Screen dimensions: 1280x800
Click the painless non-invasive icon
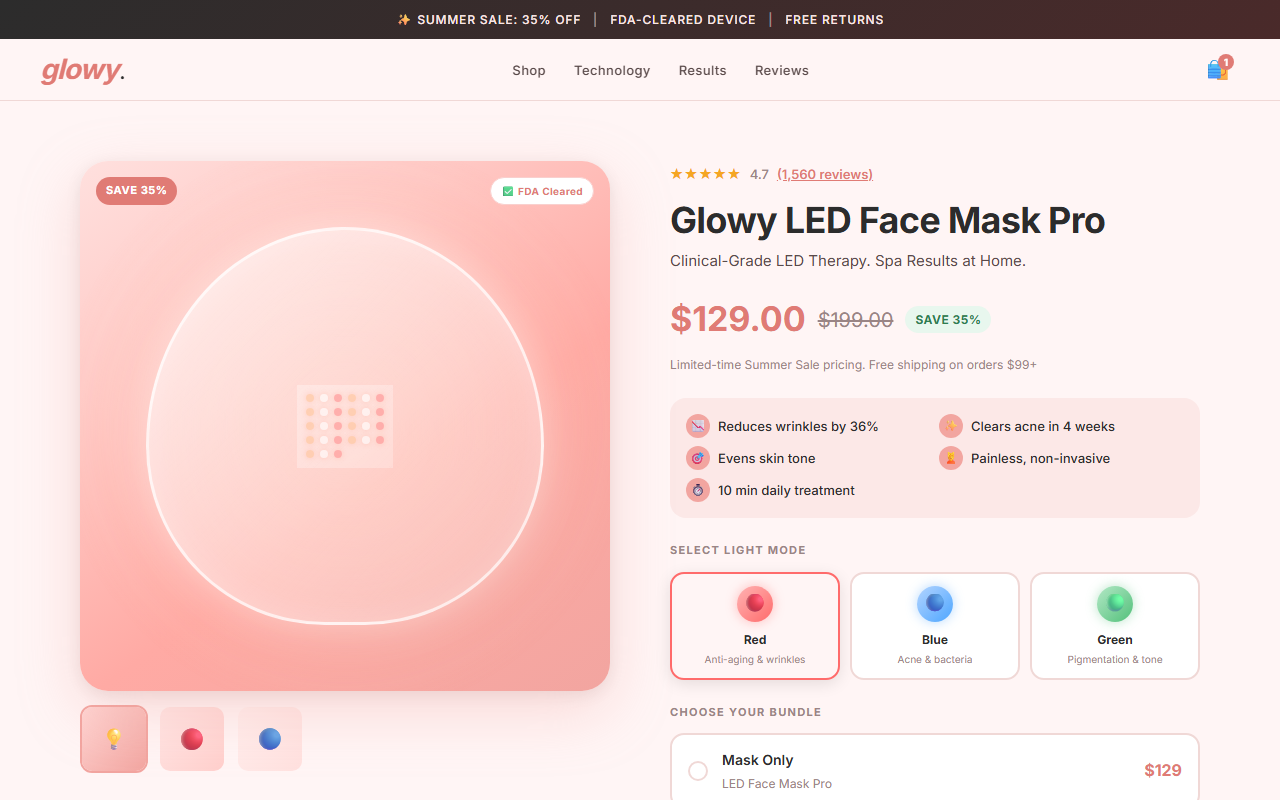(x=950, y=458)
